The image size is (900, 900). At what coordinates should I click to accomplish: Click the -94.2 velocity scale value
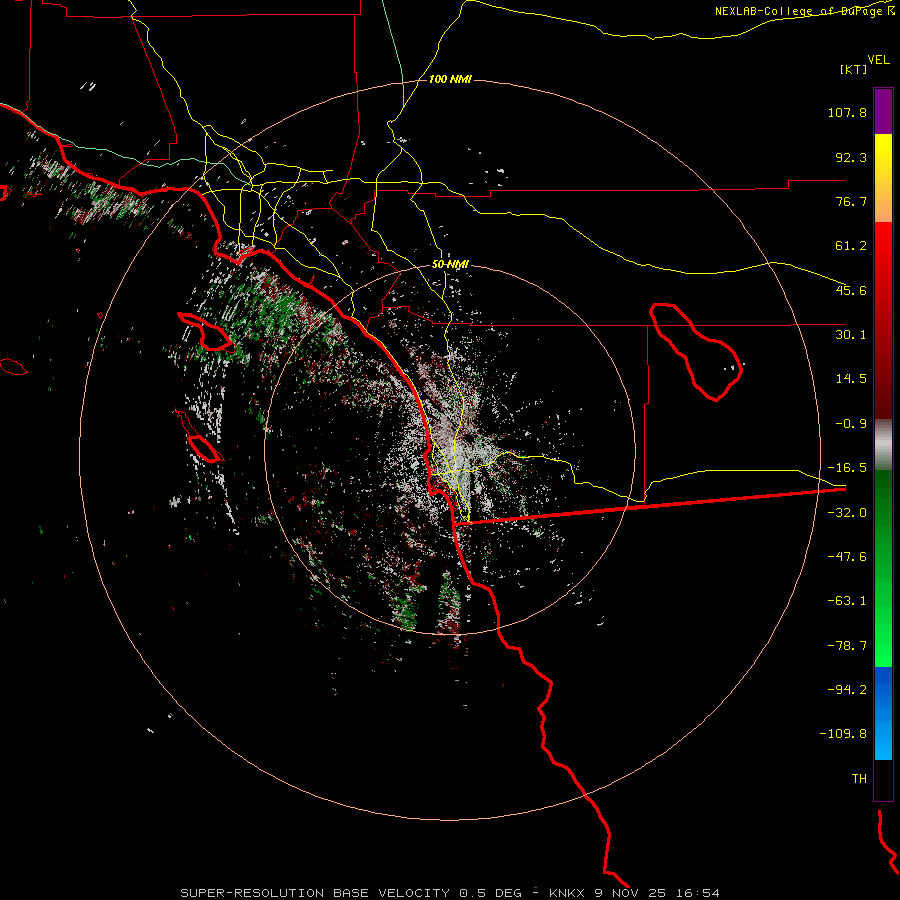pyautogui.click(x=847, y=690)
